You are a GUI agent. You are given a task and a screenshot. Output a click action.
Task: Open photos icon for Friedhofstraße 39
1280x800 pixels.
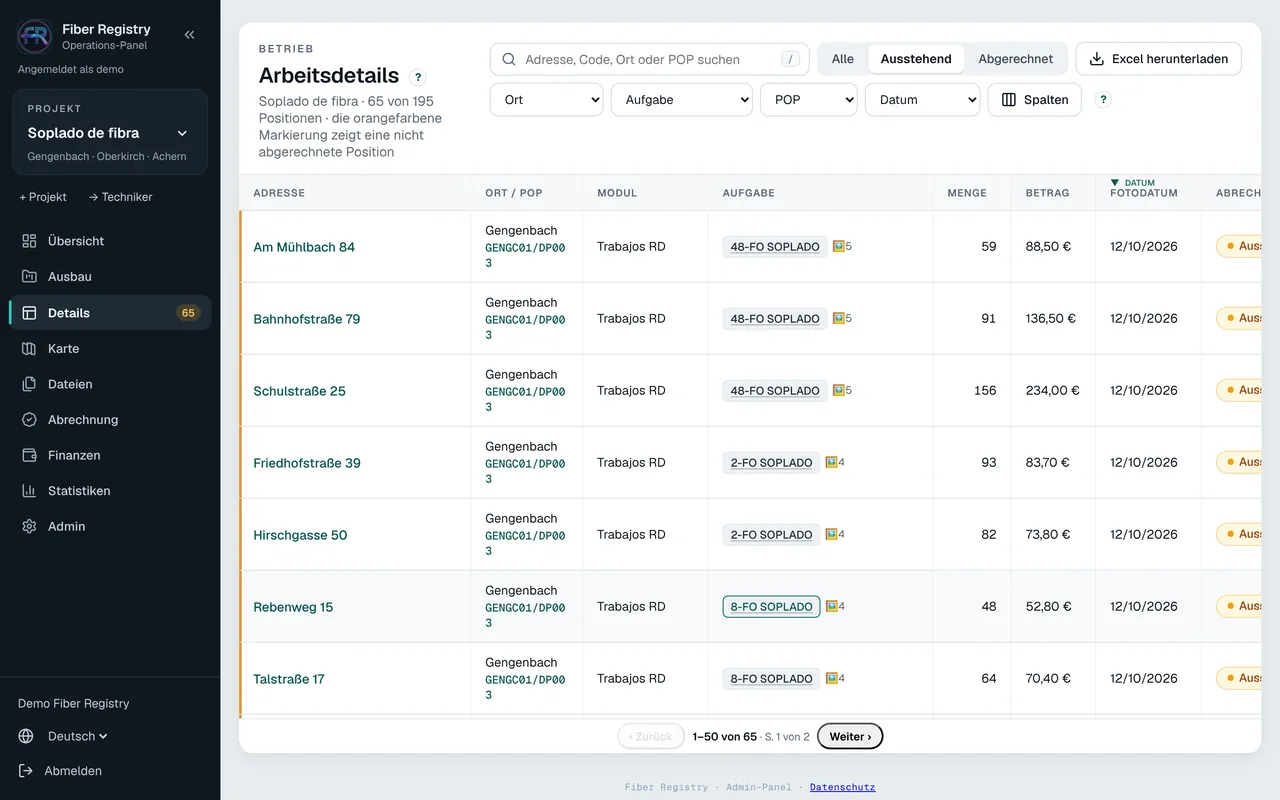point(834,462)
